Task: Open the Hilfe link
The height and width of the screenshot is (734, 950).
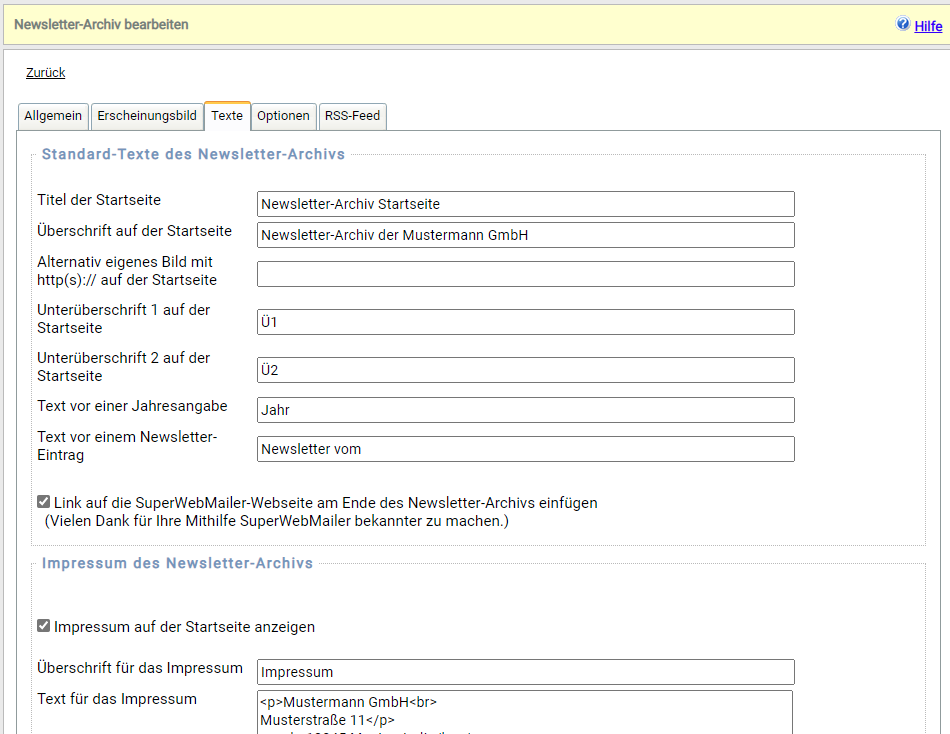Action: [928, 26]
